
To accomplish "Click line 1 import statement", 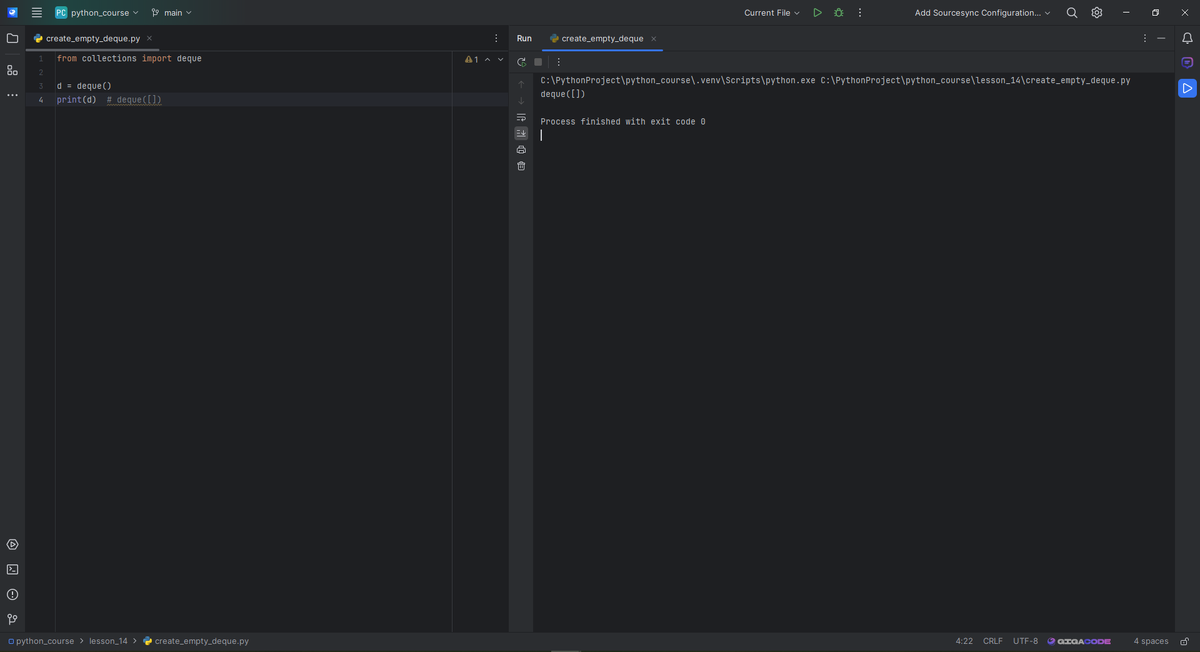I will [129, 59].
